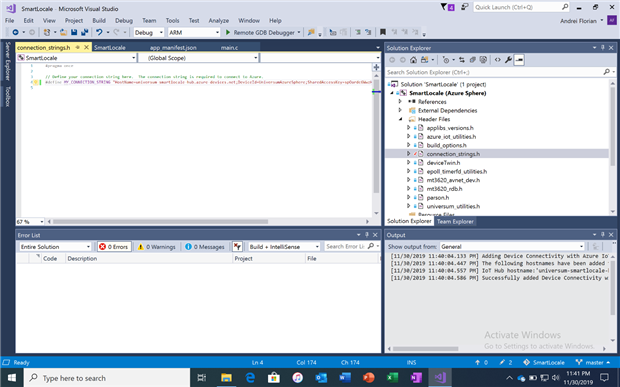Click Andrei Florian account name
The height and width of the screenshot is (387, 620).
click(578, 21)
